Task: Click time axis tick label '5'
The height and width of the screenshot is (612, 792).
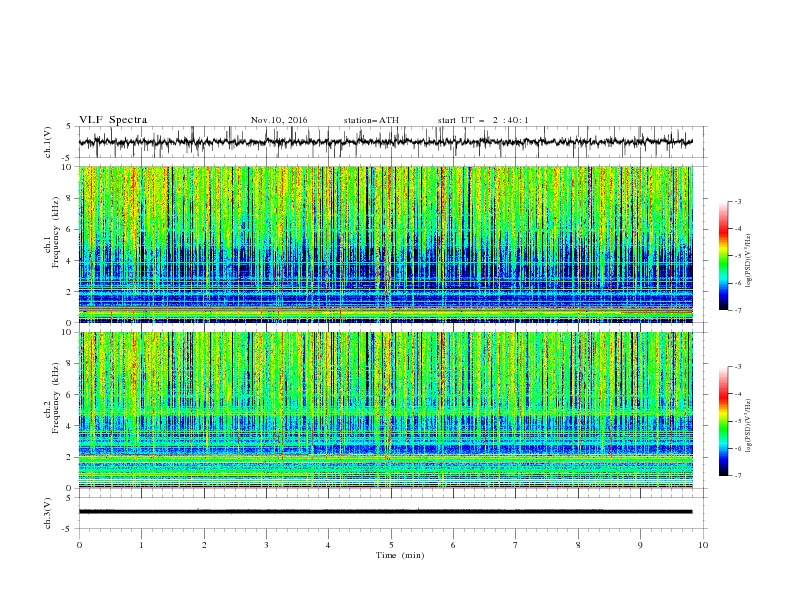Action: point(391,545)
